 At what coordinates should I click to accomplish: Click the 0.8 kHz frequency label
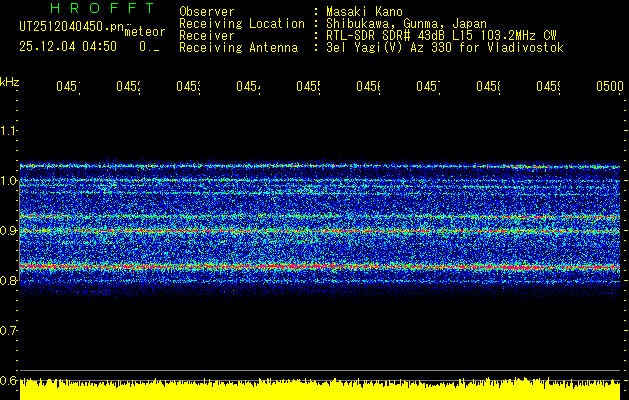8,280
